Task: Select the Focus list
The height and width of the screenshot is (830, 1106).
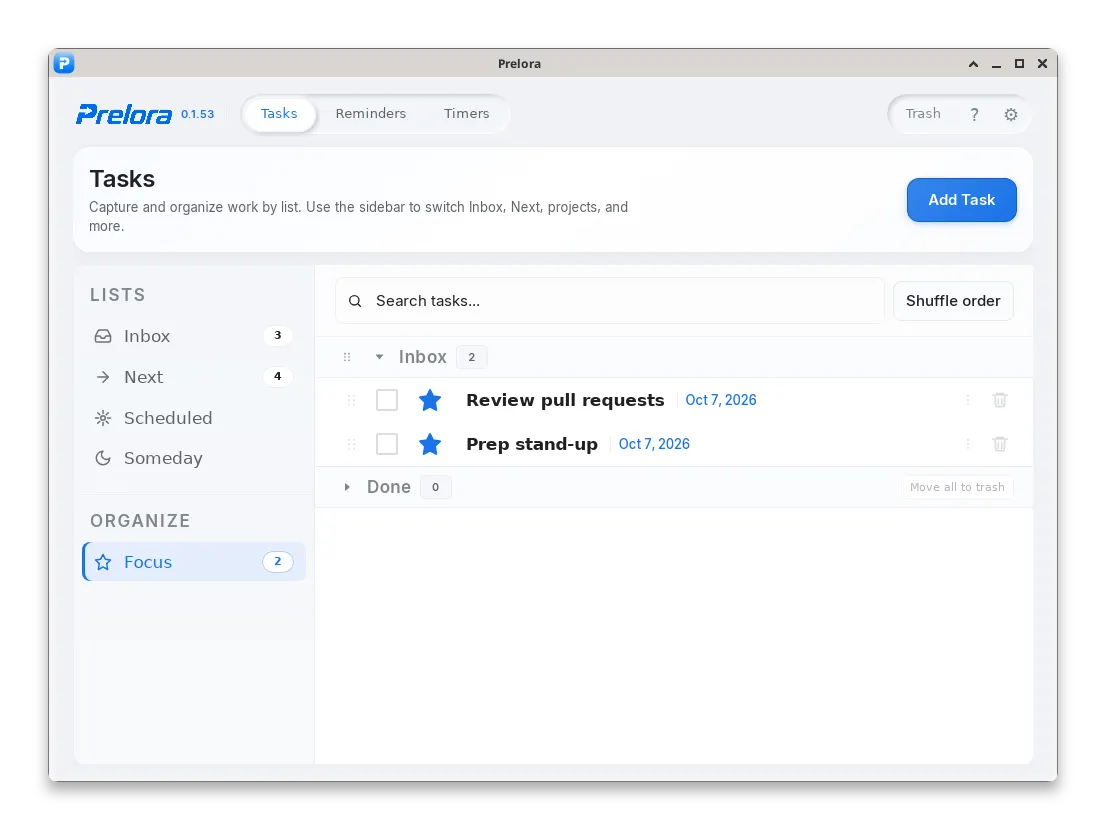Action: 193,562
